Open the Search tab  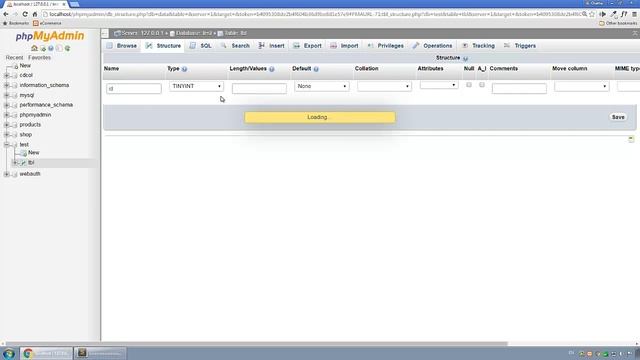click(235, 46)
